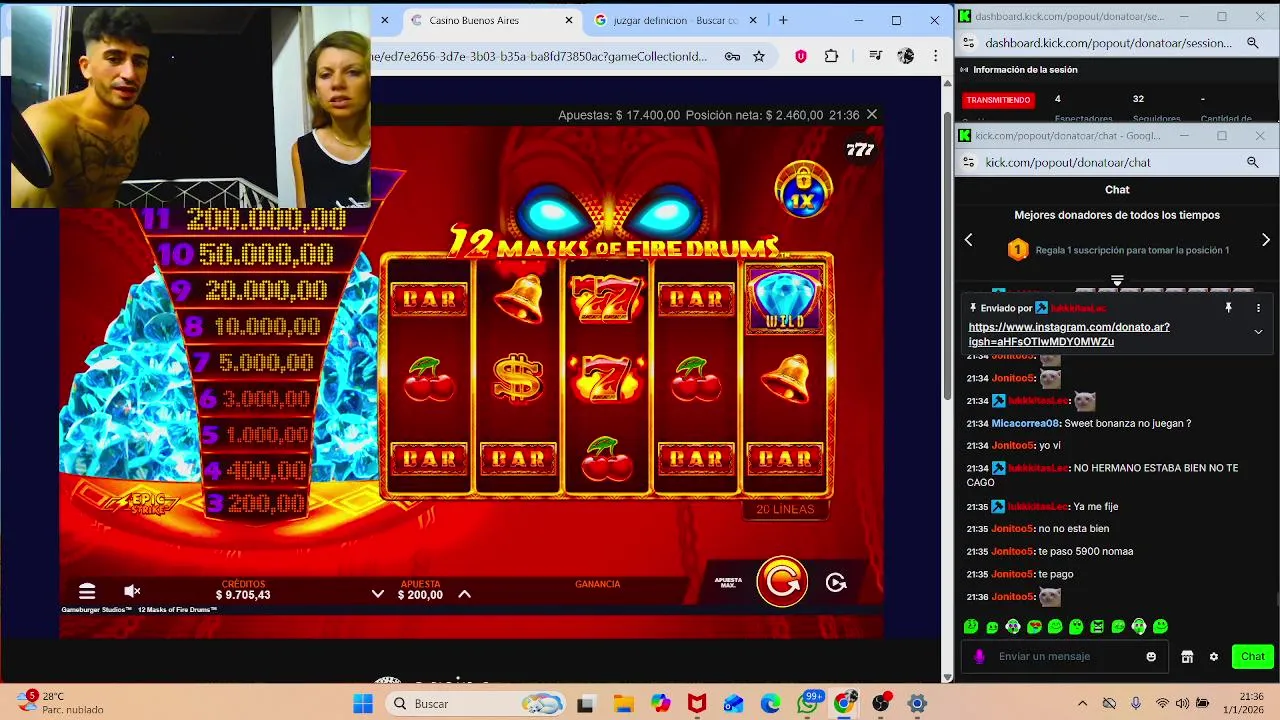Show hidden system tray icons chevron

(x=1082, y=704)
